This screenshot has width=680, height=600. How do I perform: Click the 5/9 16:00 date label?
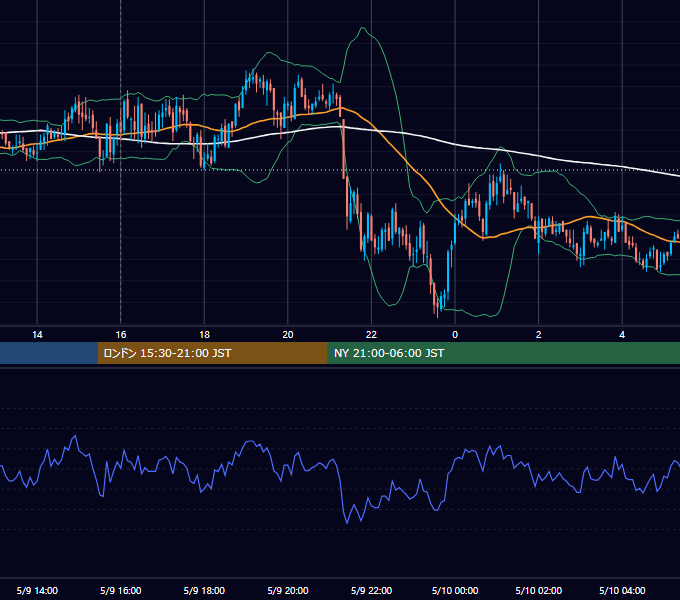[121, 590]
